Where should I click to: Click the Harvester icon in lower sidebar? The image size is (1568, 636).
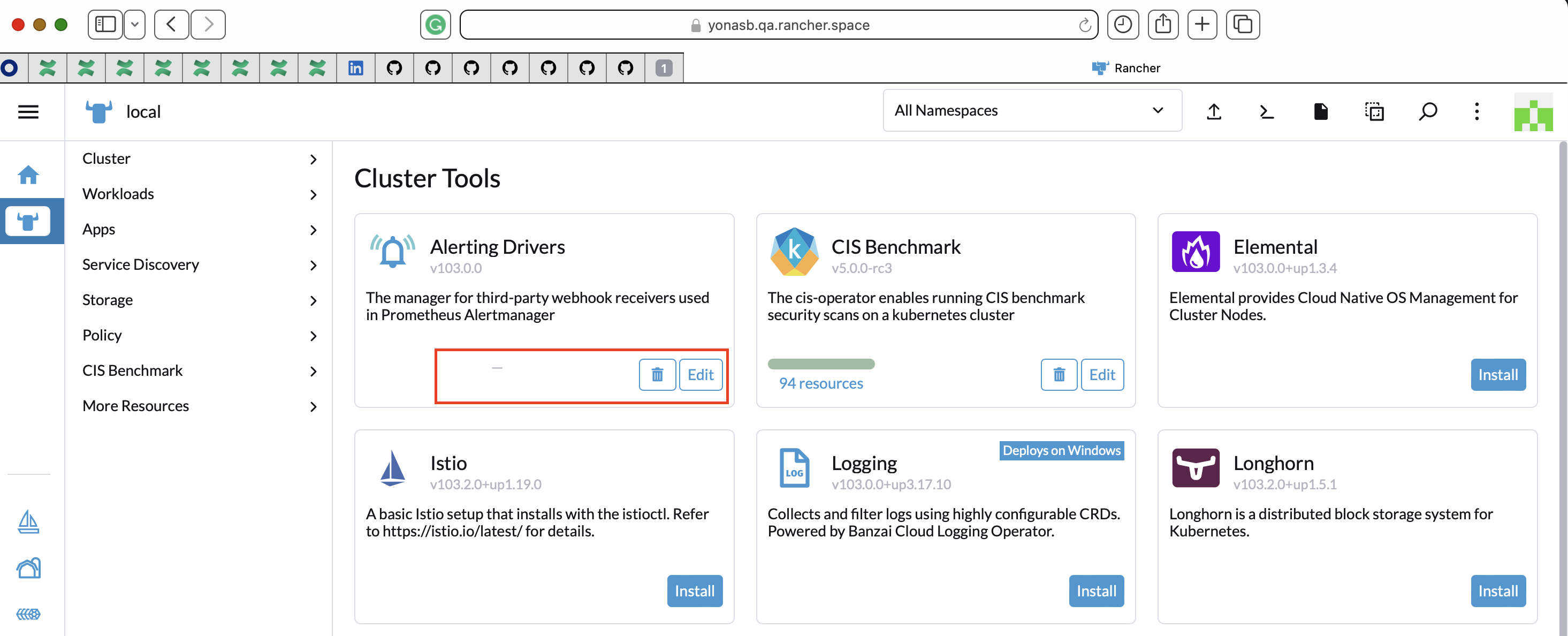coord(28,568)
